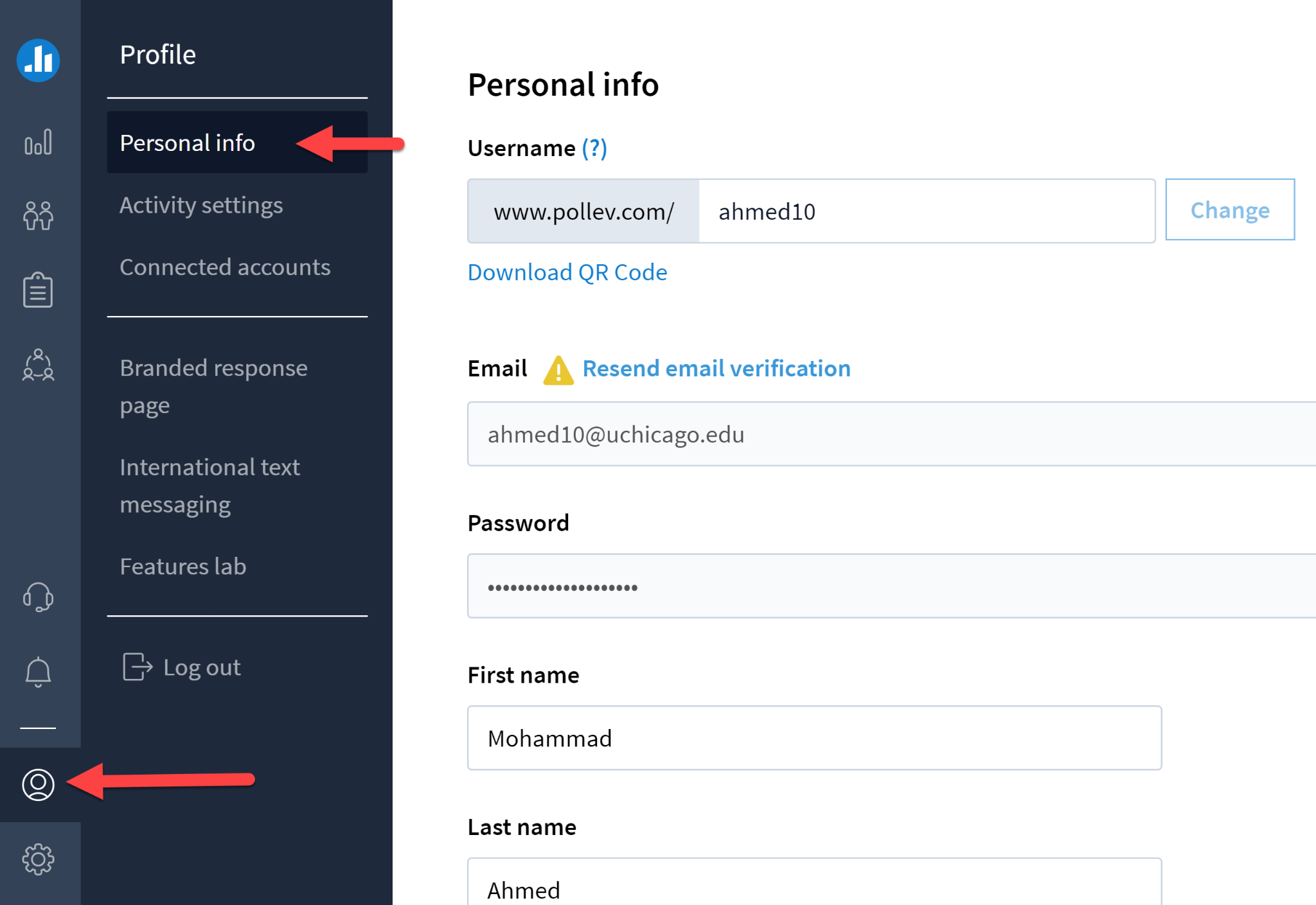The height and width of the screenshot is (905, 1316).
Task: Click Download QR Code link
Action: point(567,272)
